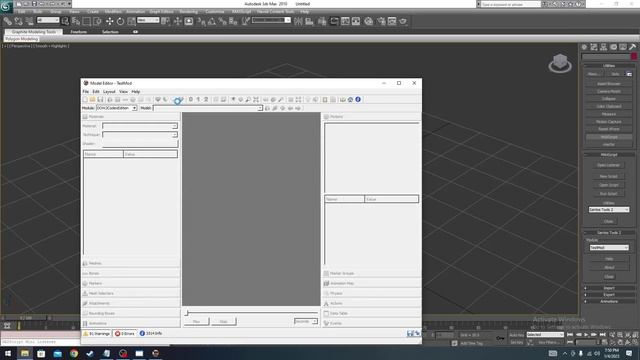This screenshot has height=360, width=640.
Task: Expand the Data Table section in Model Editor
Action: 371,313
